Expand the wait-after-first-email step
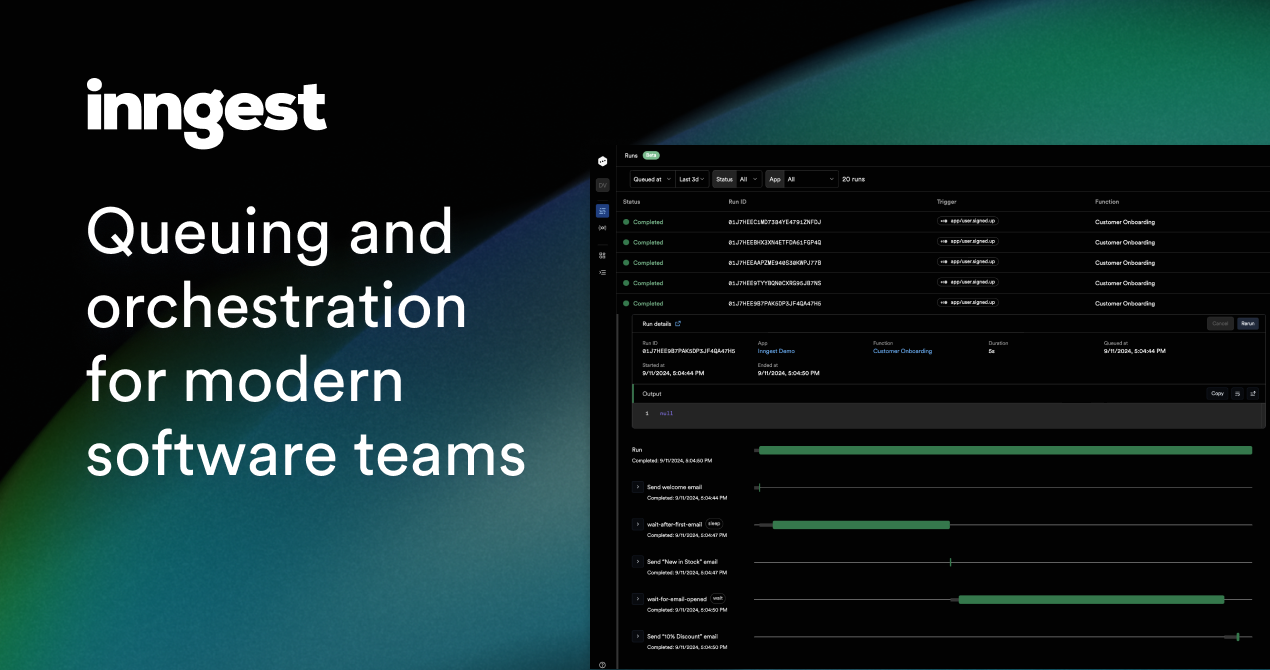This screenshot has width=1270, height=670. (x=637, y=524)
